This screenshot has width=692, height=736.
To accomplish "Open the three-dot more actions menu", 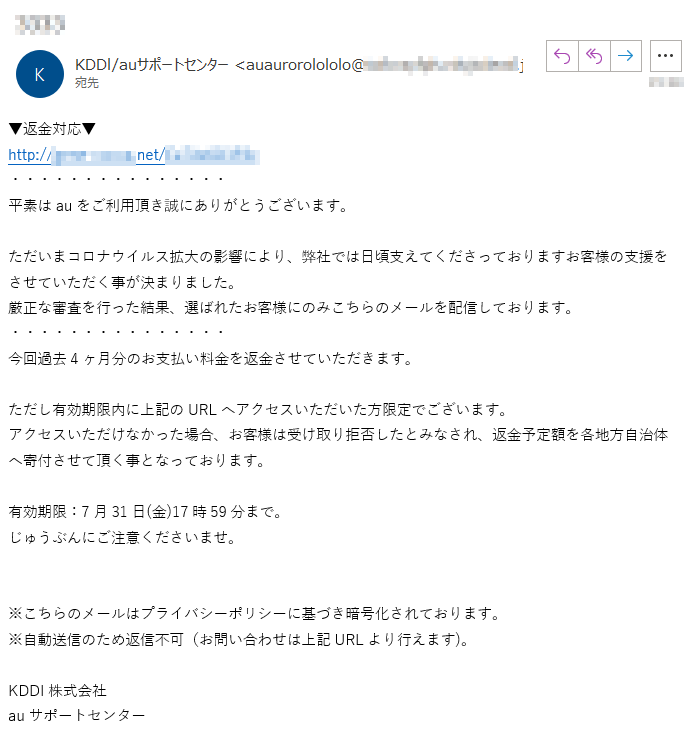I will [x=666, y=56].
